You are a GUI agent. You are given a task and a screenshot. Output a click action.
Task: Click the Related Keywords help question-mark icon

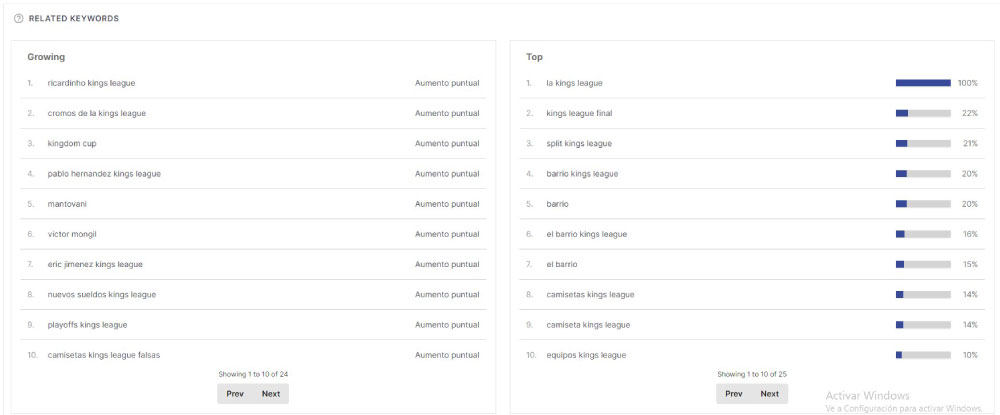[x=18, y=19]
